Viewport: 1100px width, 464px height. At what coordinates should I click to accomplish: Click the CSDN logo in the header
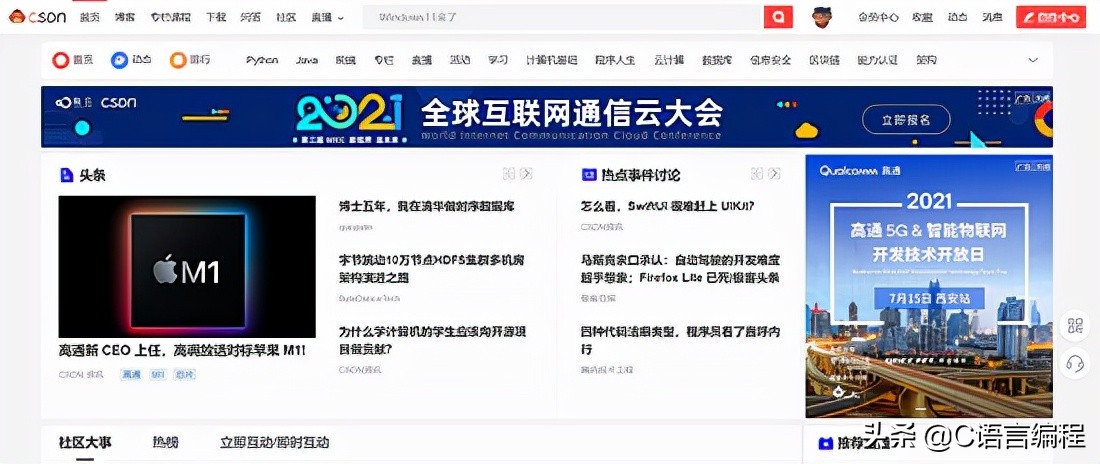[38, 17]
